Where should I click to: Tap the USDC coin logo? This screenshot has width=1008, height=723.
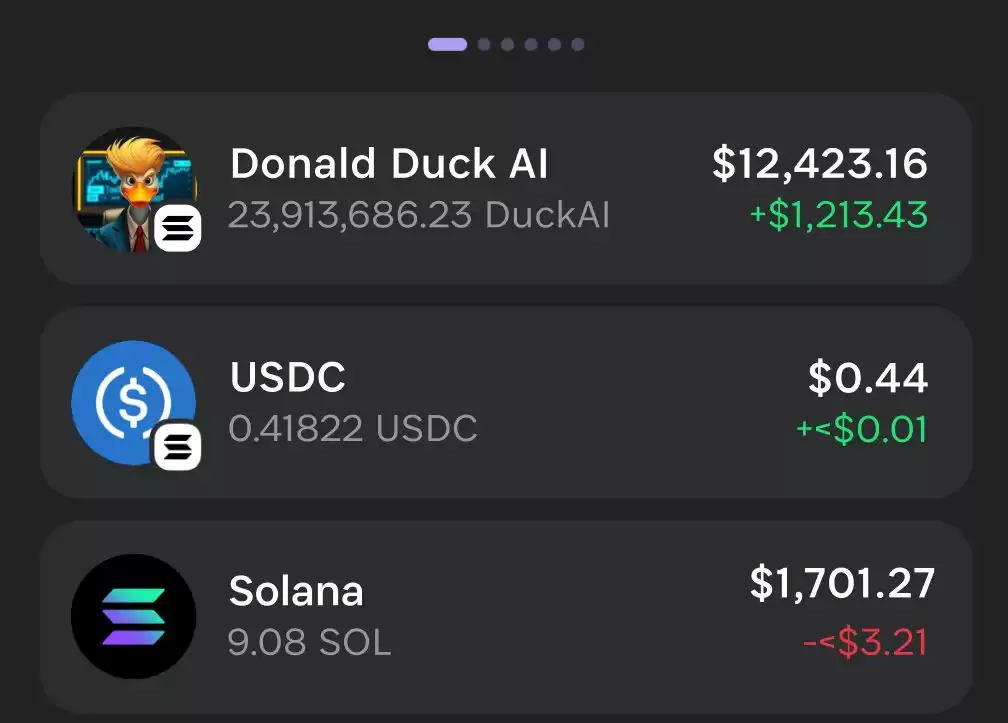click(x=134, y=403)
